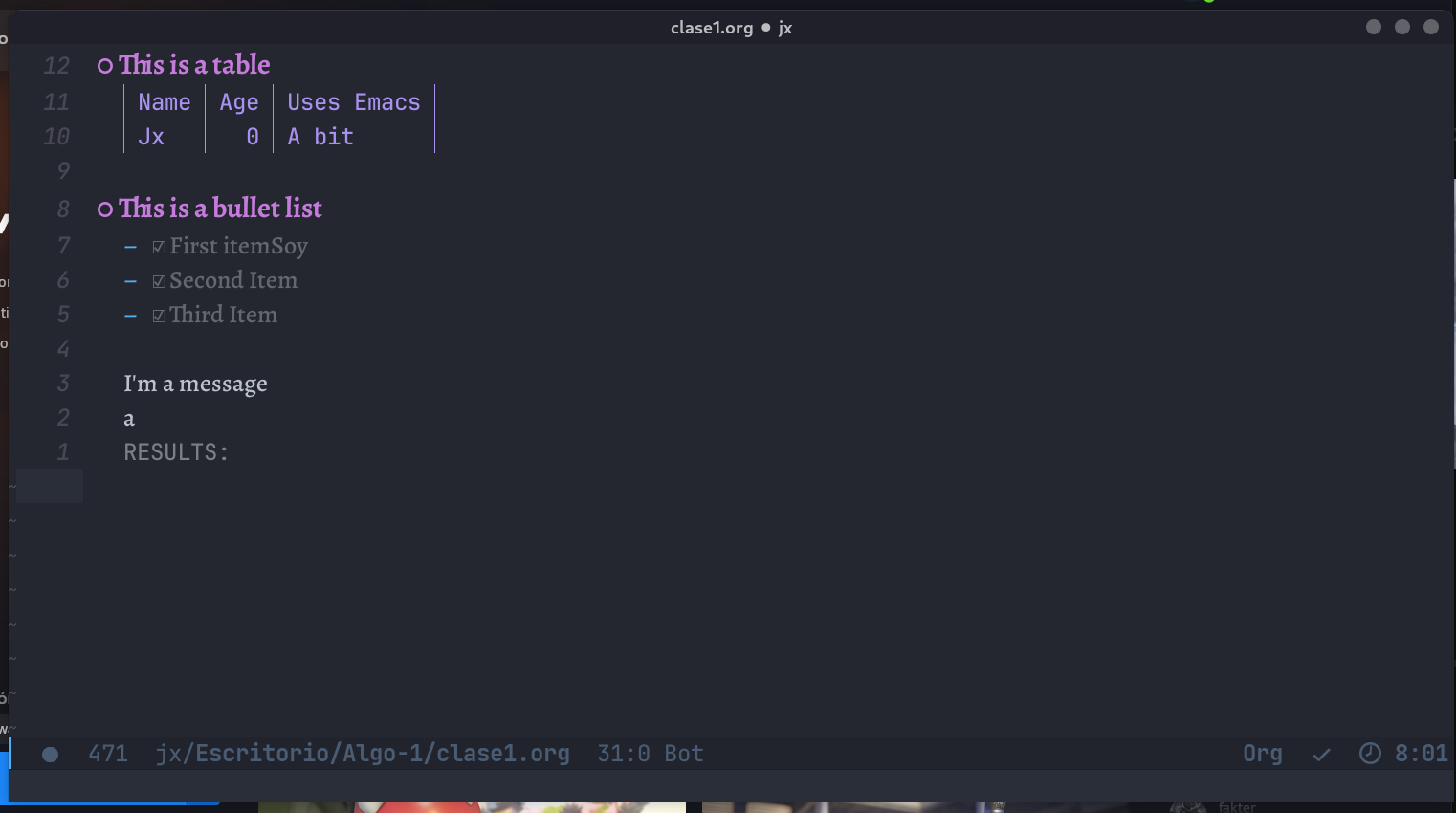
Task: Uncheck the Second Item checkbox
Action: (159, 280)
